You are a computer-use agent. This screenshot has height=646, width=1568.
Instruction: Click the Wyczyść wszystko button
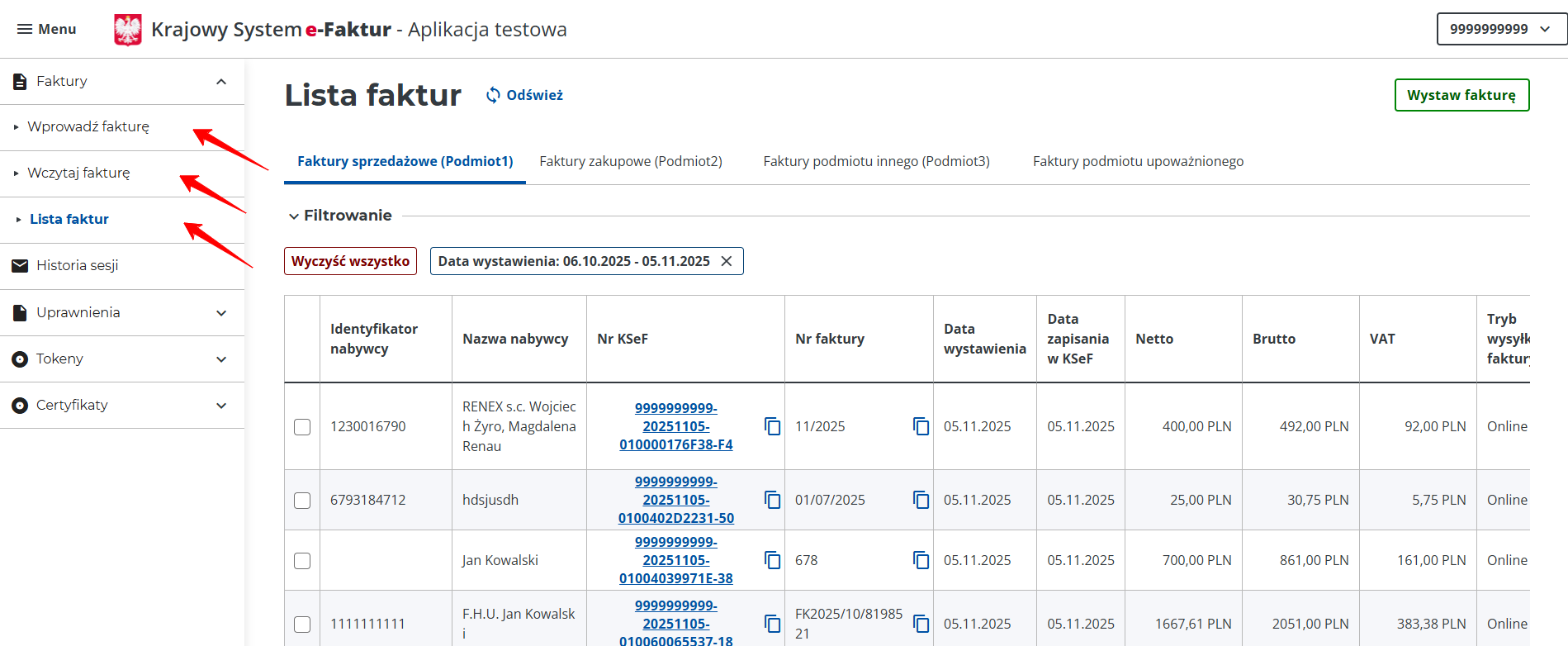point(350,261)
